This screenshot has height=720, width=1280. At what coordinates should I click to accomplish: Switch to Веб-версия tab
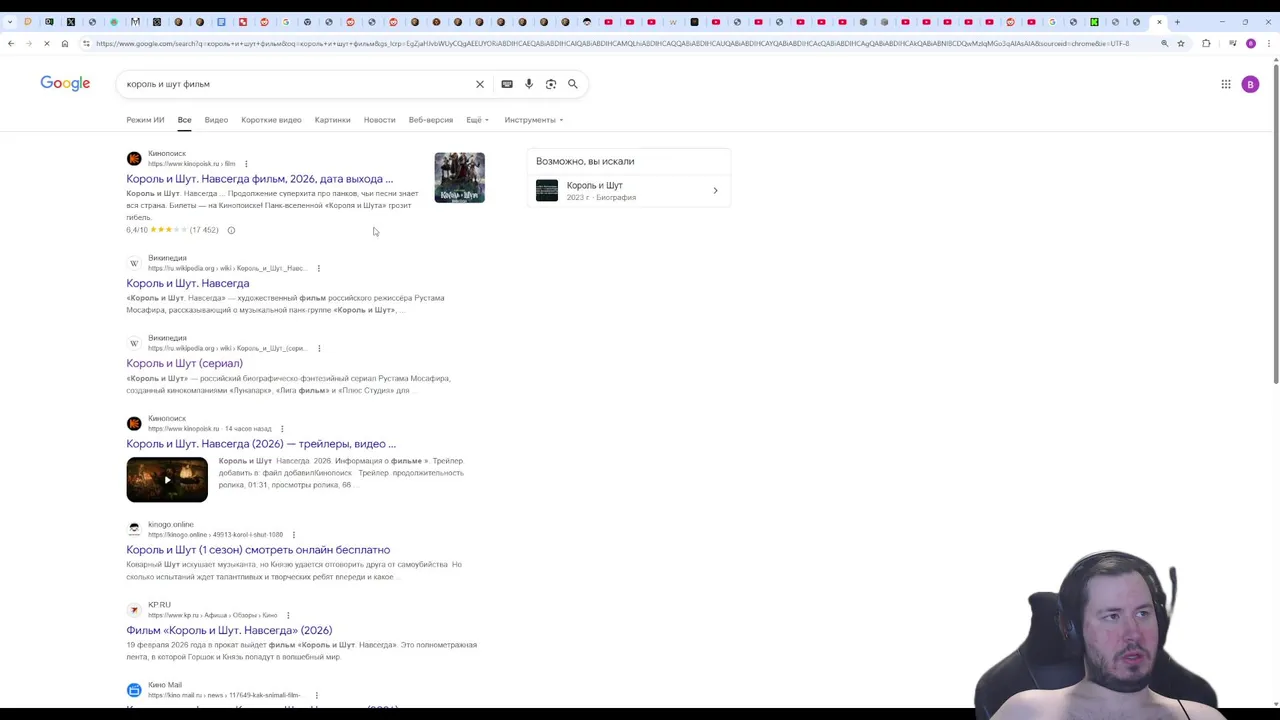point(431,120)
